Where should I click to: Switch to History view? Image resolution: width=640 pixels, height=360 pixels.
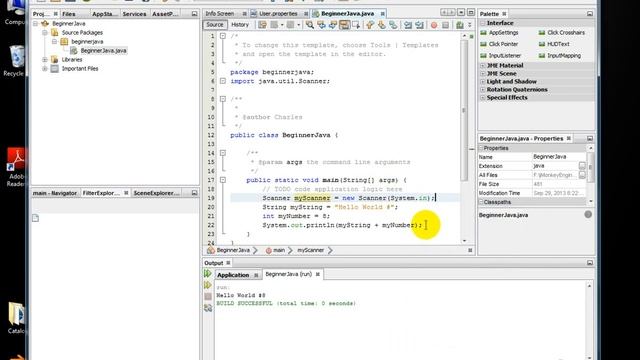pyautogui.click(x=240, y=24)
